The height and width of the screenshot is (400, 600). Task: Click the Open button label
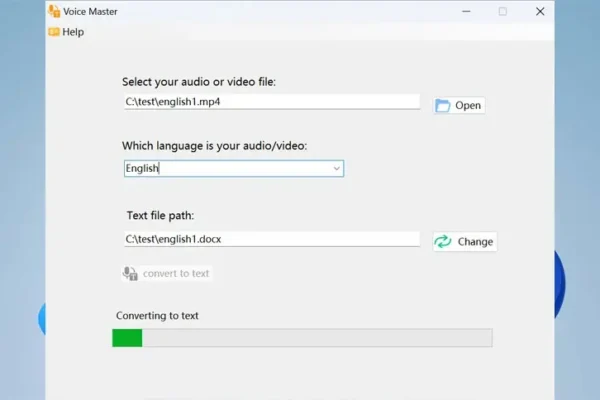tap(468, 106)
